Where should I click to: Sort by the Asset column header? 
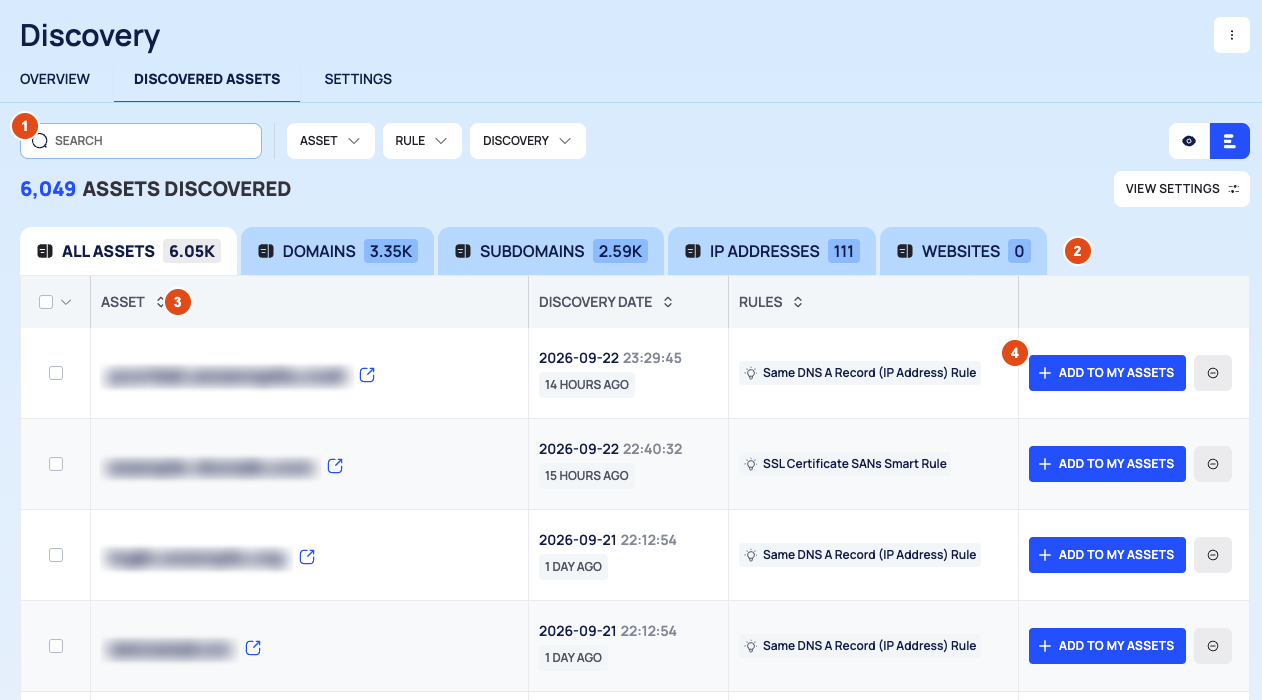coord(123,302)
